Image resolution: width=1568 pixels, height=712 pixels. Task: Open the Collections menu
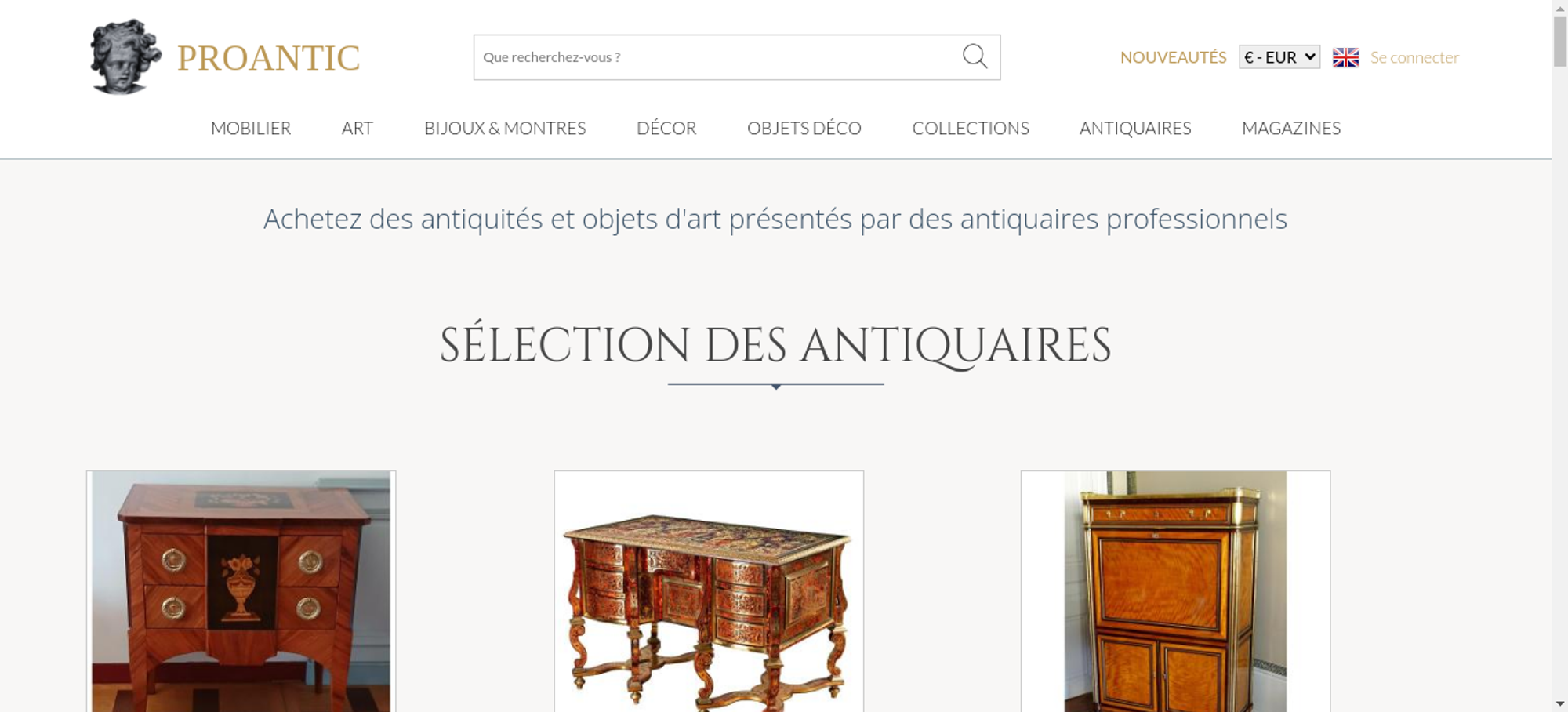pyautogui.click(x=971, y=128)
